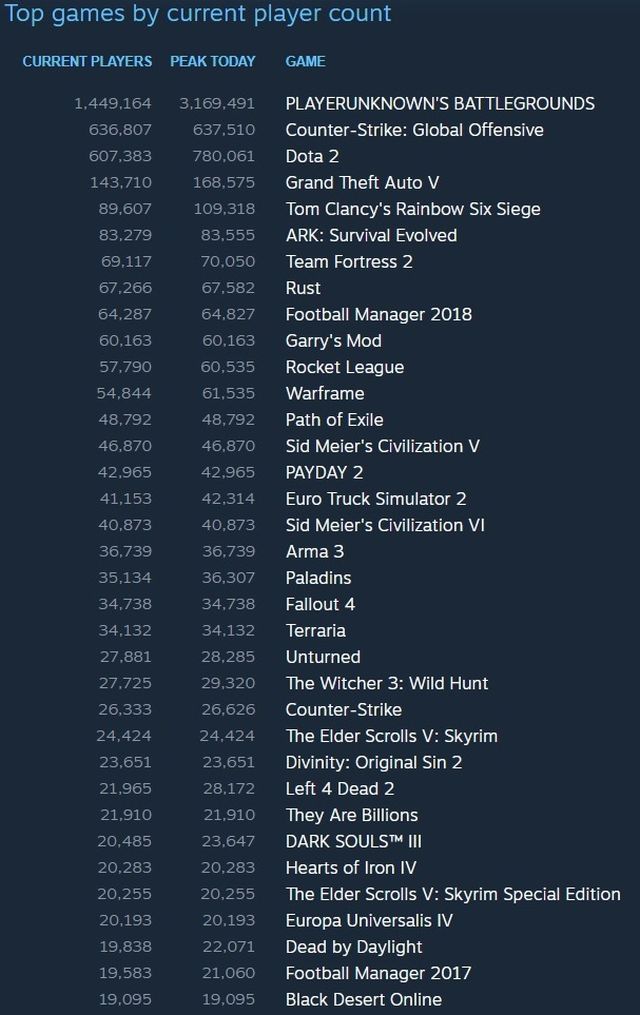Select Black Desert Online at list bottom

(363, 999)
